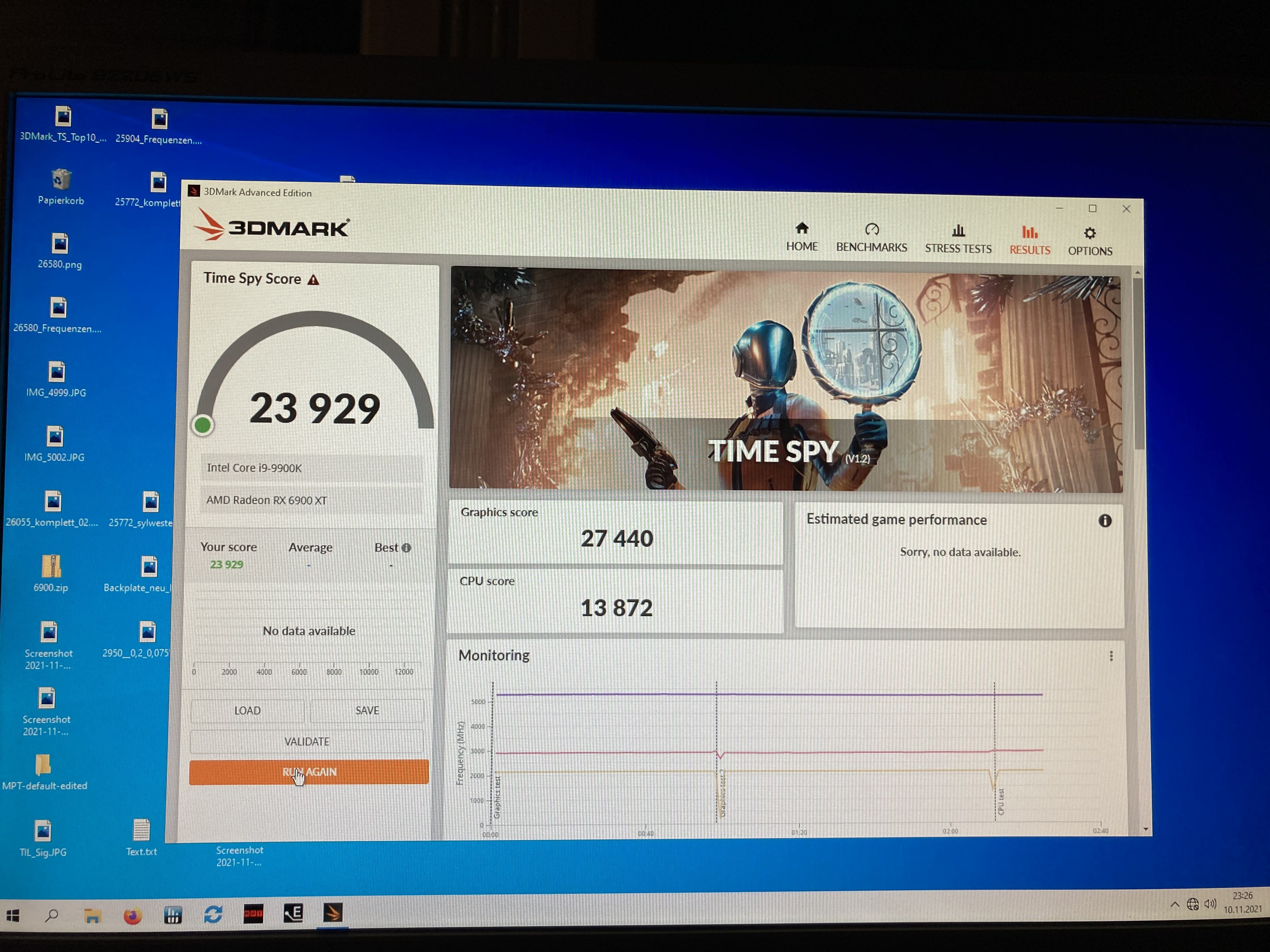Click the 3DMark logo

[272, 225]
